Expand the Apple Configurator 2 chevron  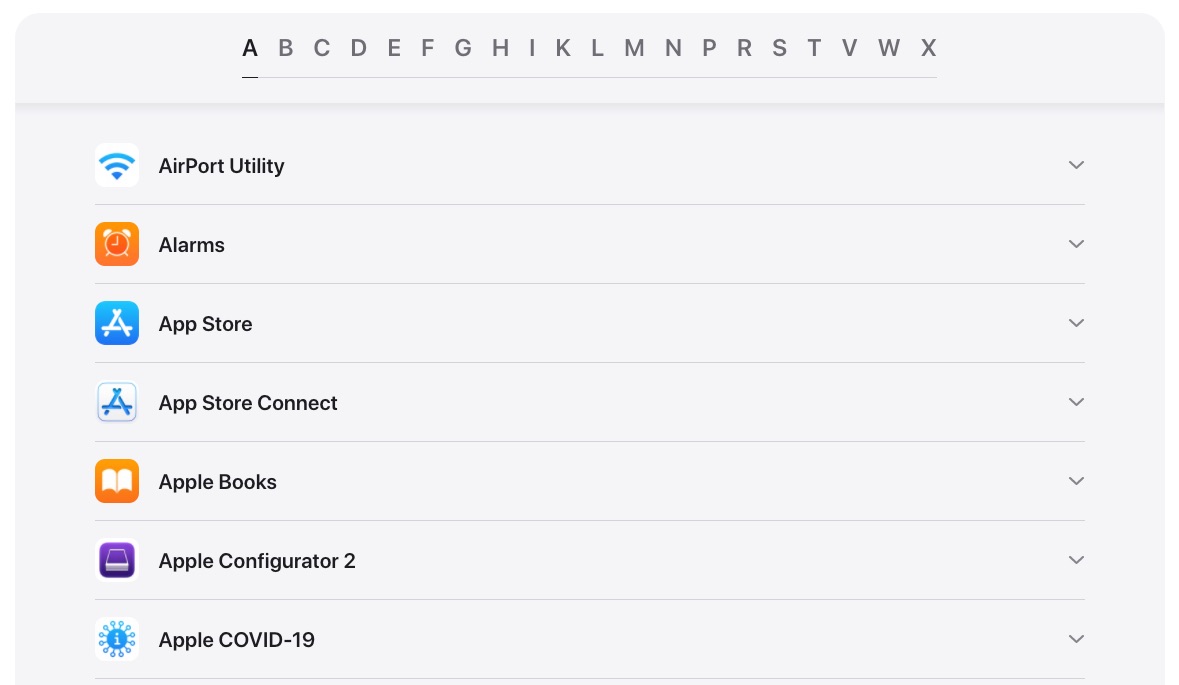pos(1076,560)
